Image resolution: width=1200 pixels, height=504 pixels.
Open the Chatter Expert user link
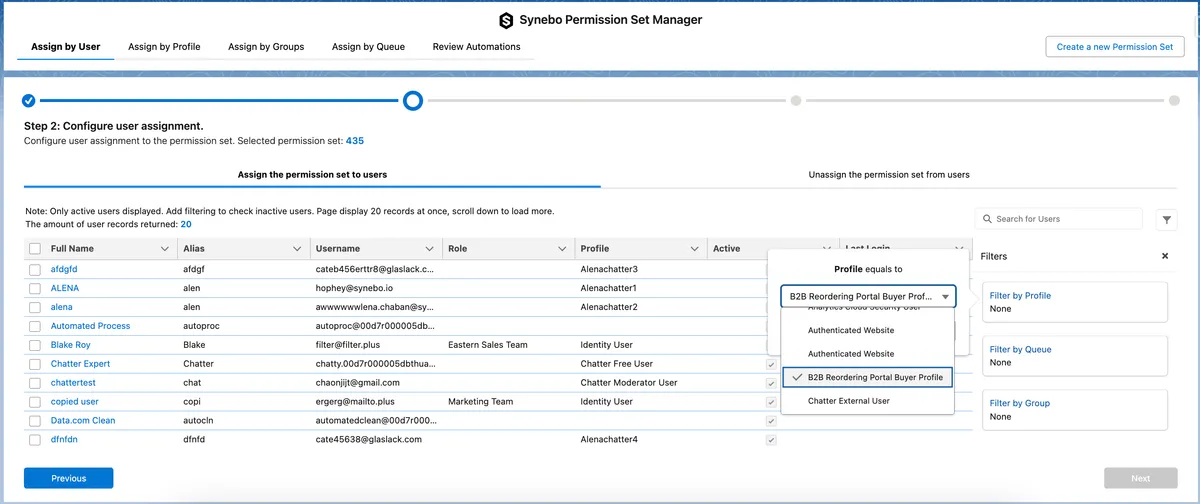pyautogui.click(x=80, y=364)
